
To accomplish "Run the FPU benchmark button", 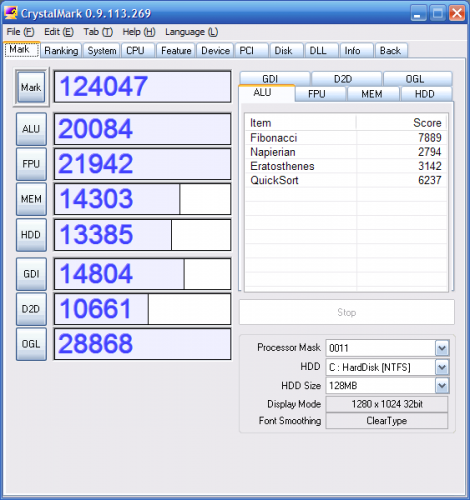I will (31, 164).
